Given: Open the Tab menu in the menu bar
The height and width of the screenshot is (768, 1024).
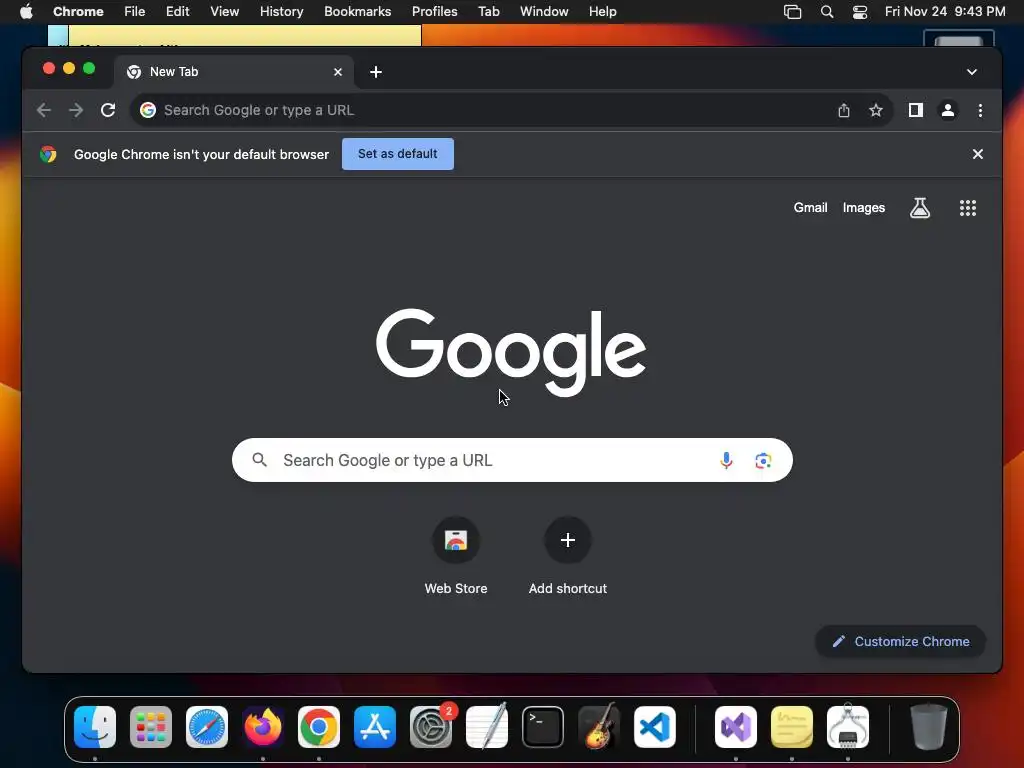Looking at the screenshot, I should point(488,12).
